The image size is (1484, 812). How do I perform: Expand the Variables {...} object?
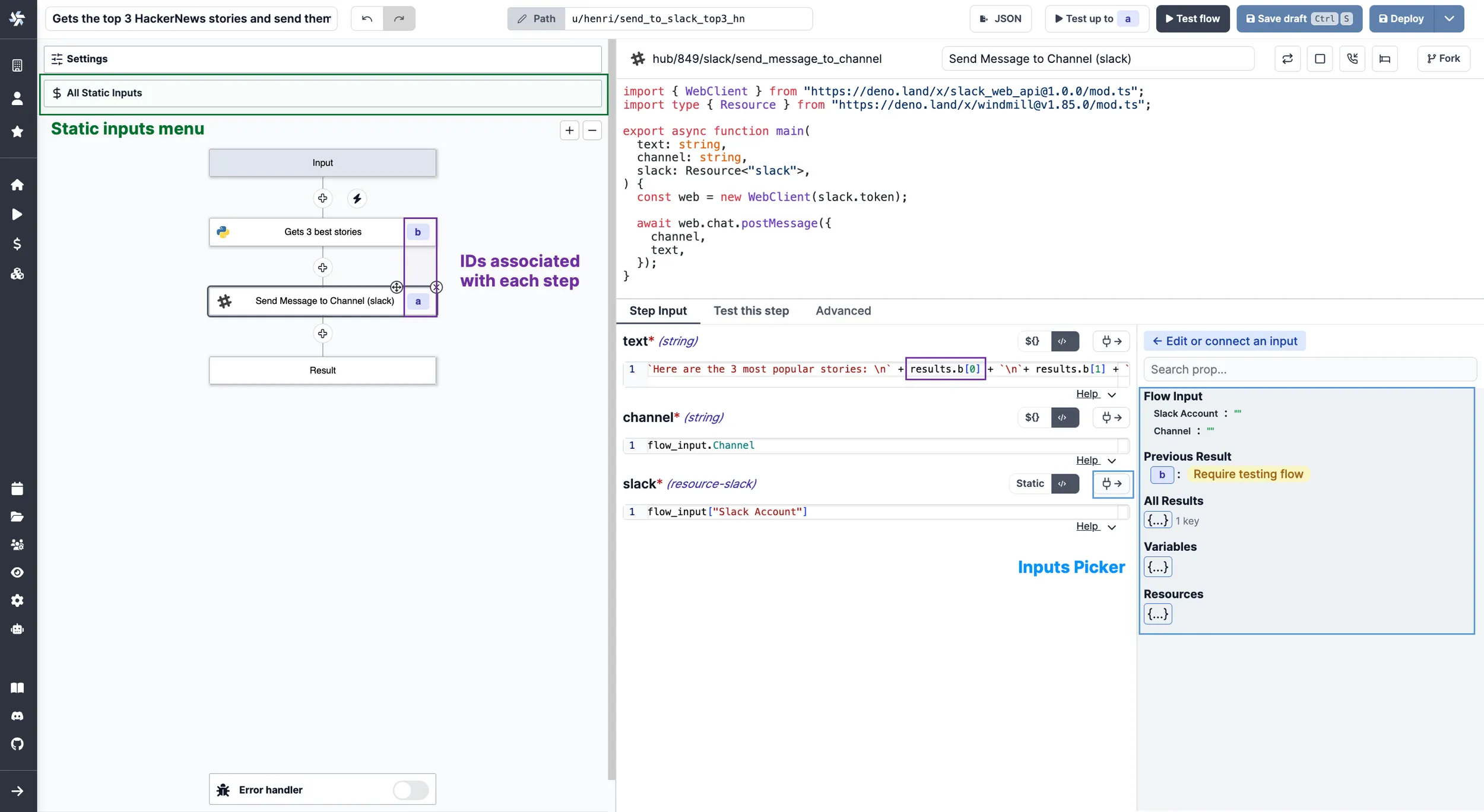point(1158,567)
